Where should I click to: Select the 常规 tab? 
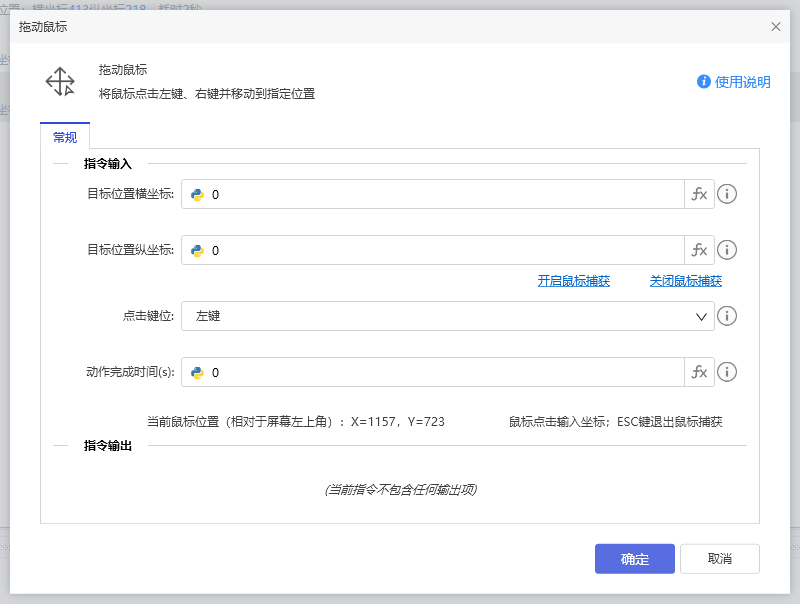point(65,137)
